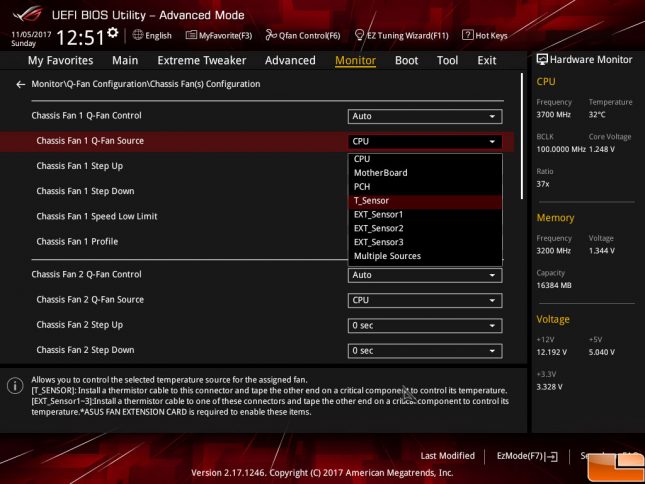Choose T_Sensor from source list
This screenshot has height=484, width=645.
click(x=425, y=201)
